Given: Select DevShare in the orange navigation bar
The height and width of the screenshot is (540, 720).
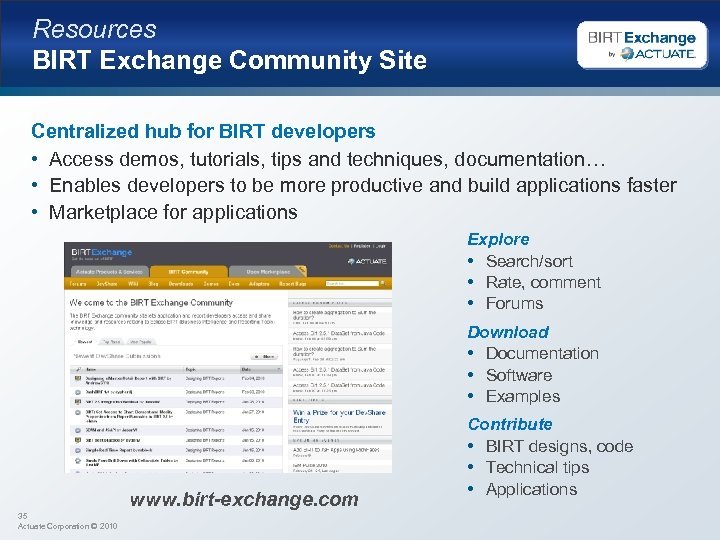Looking at the screenshot, I should click(x=107, y=284).
